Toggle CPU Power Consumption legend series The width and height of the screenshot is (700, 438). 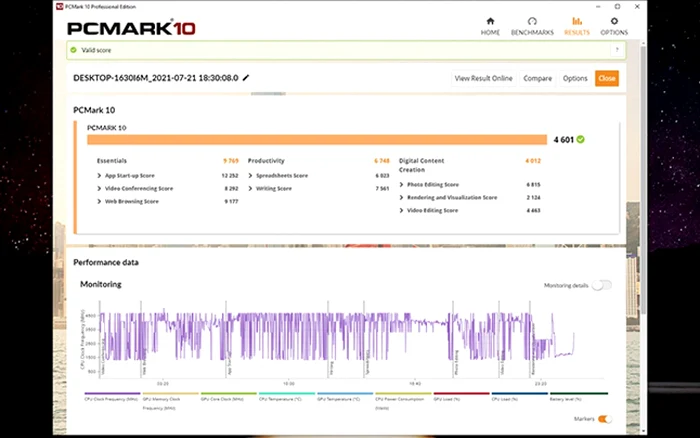point(403,400)
